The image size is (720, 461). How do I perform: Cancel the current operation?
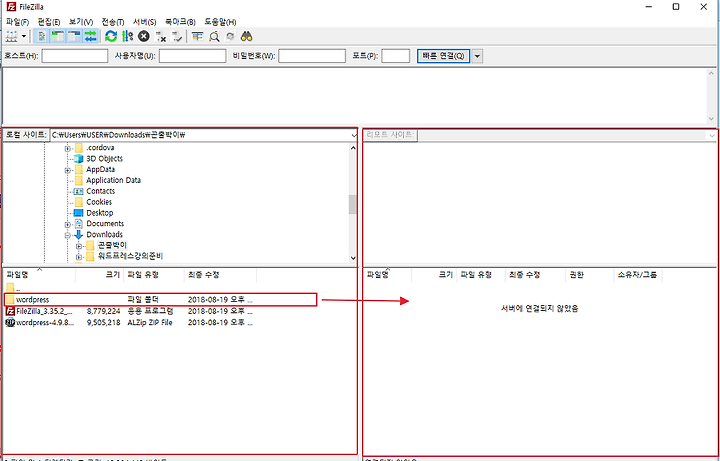[144, 36]
